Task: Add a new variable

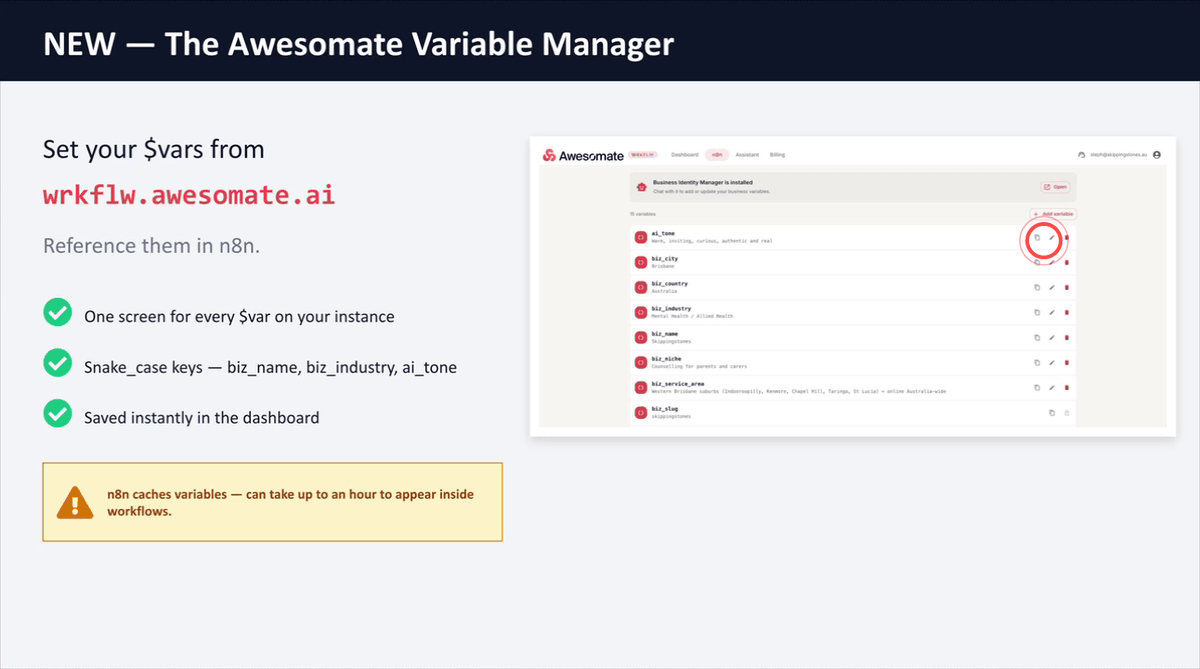Action: 1053,214
